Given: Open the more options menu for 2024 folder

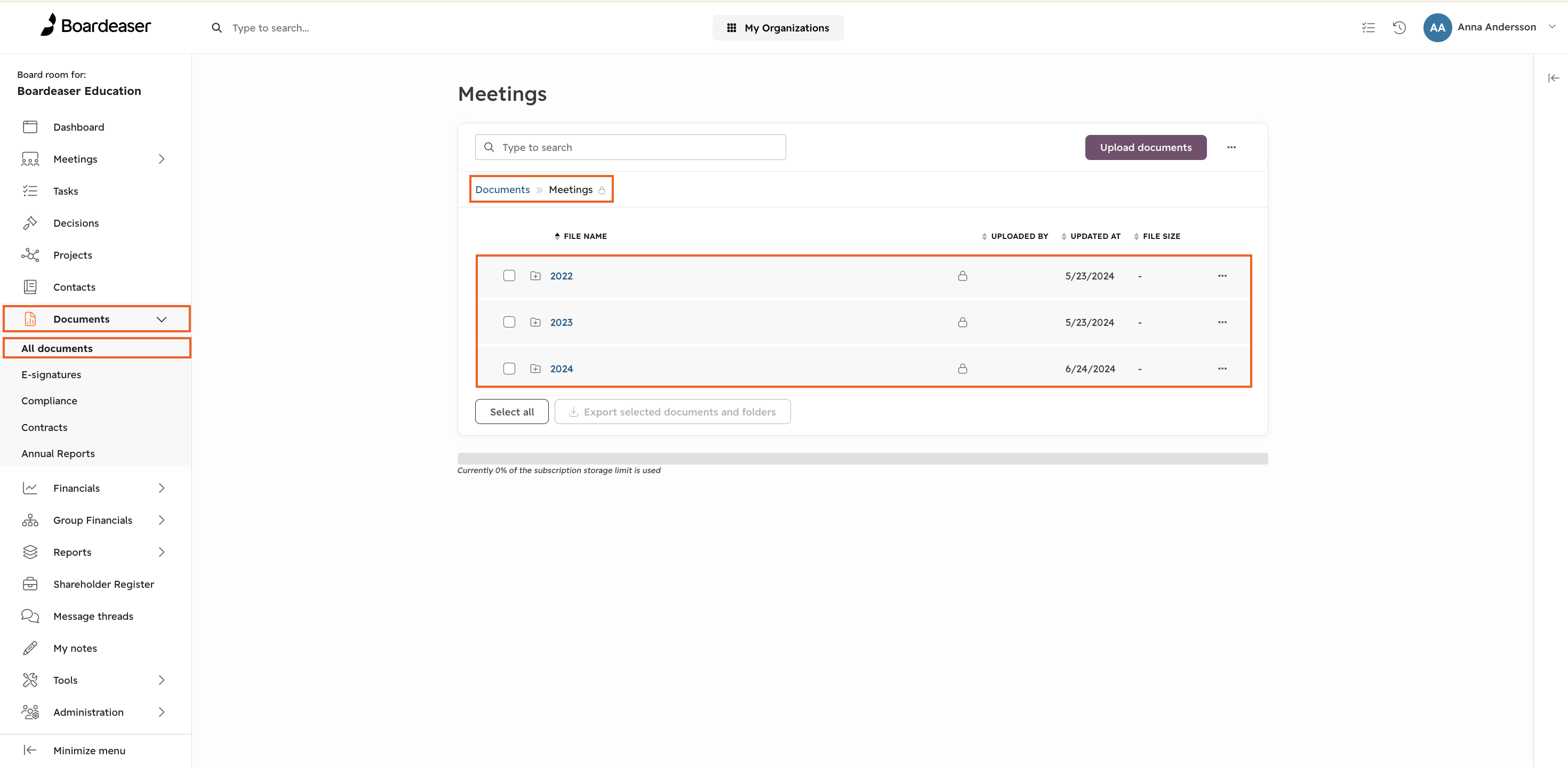Looking at the screenshot, I should tap(1222, 368).
